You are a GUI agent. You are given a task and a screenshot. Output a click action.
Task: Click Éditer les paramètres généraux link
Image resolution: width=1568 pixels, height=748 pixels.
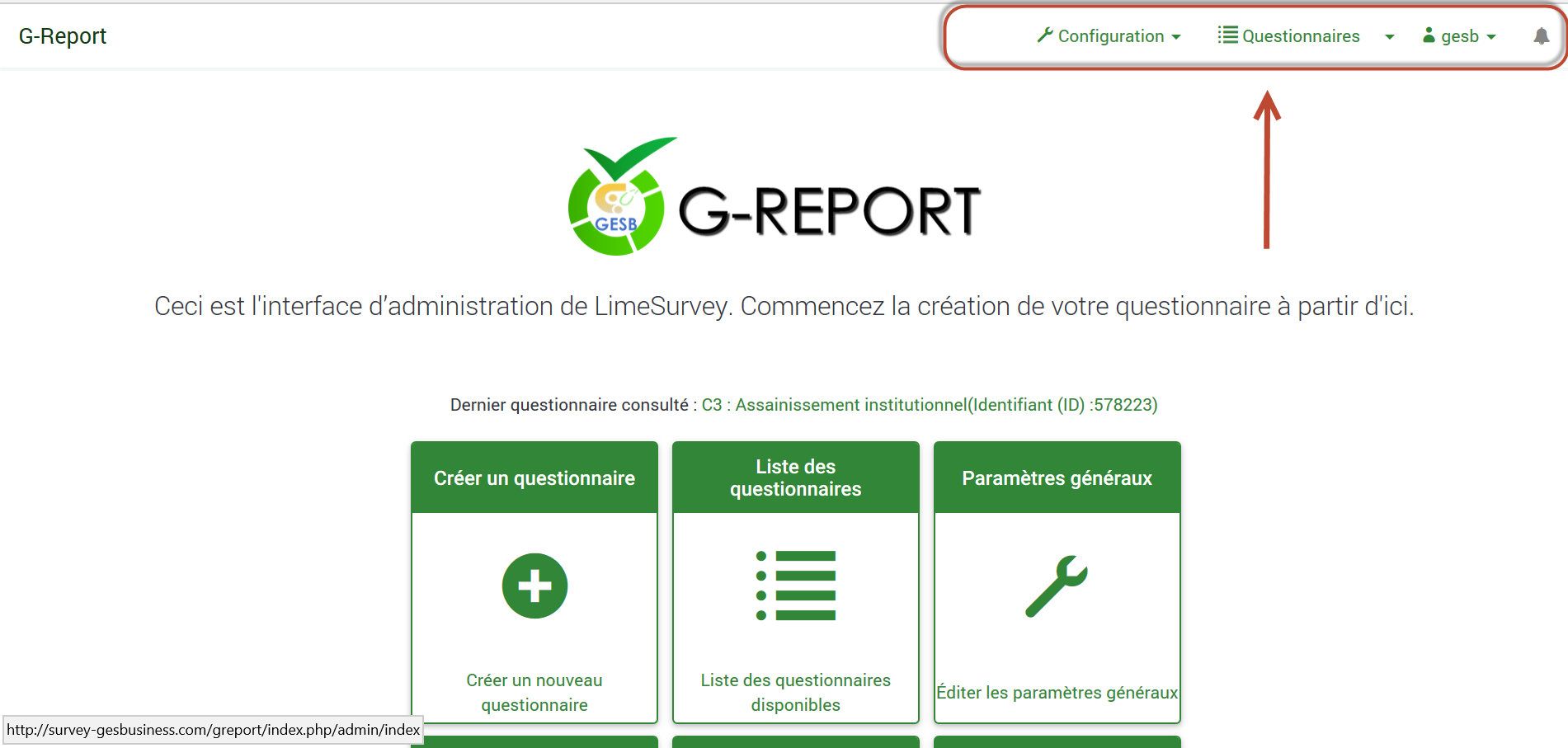pos(1057,693)
